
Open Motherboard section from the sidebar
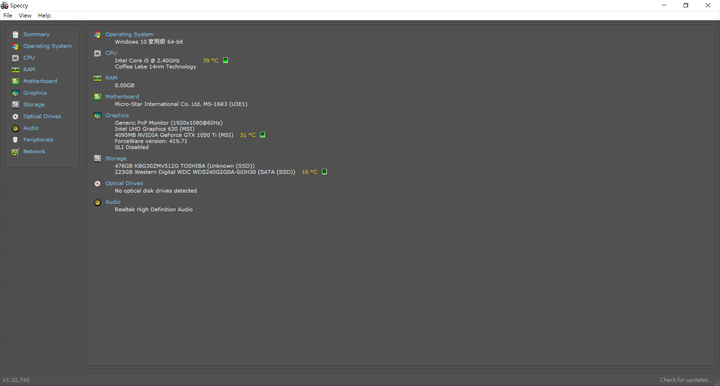(x=40, y=81)
